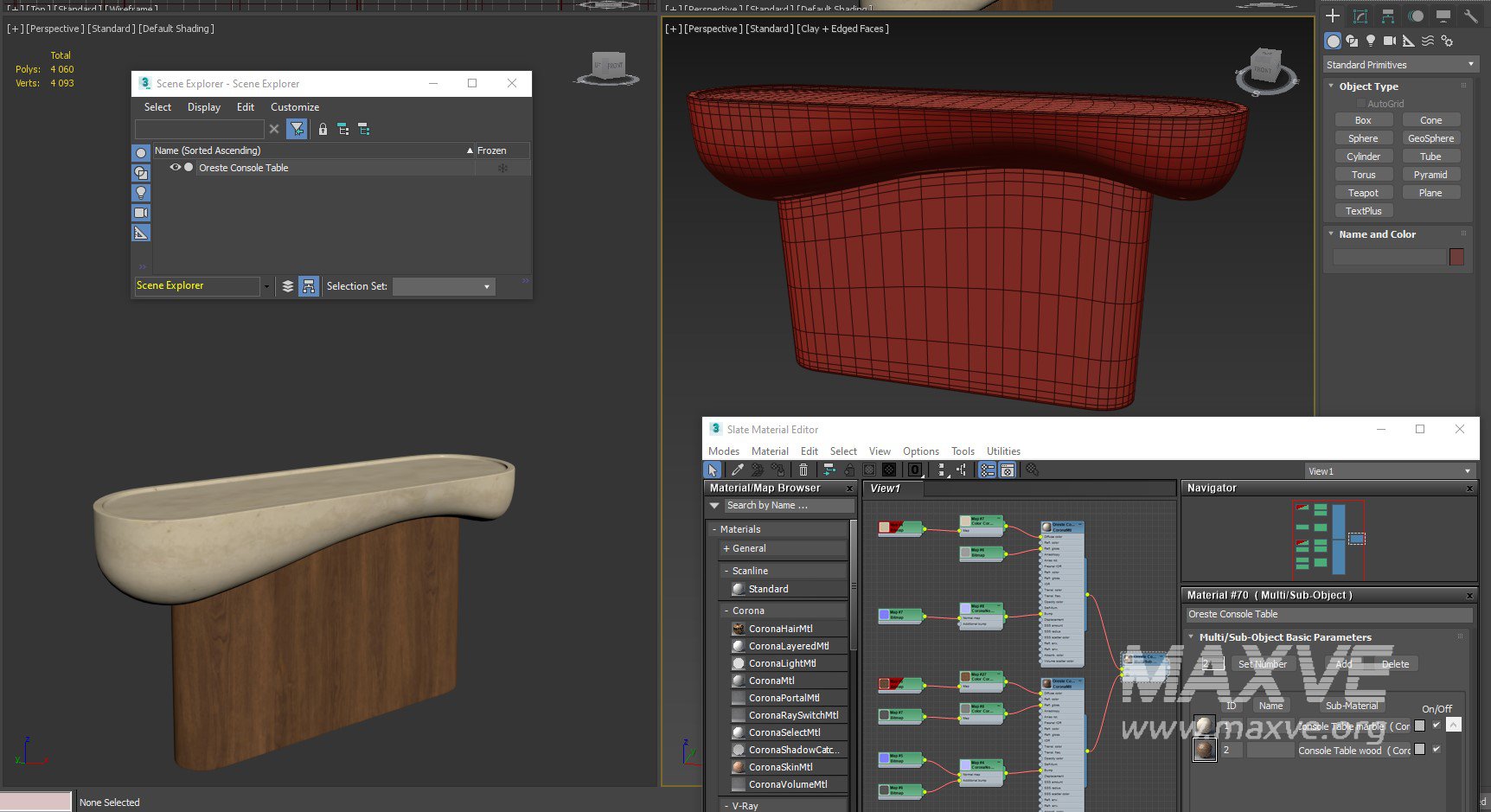Toggle On/Off checkbox for Console Table wood
This screenshot has width=1491, height=812.
[x=1437, y=749]
